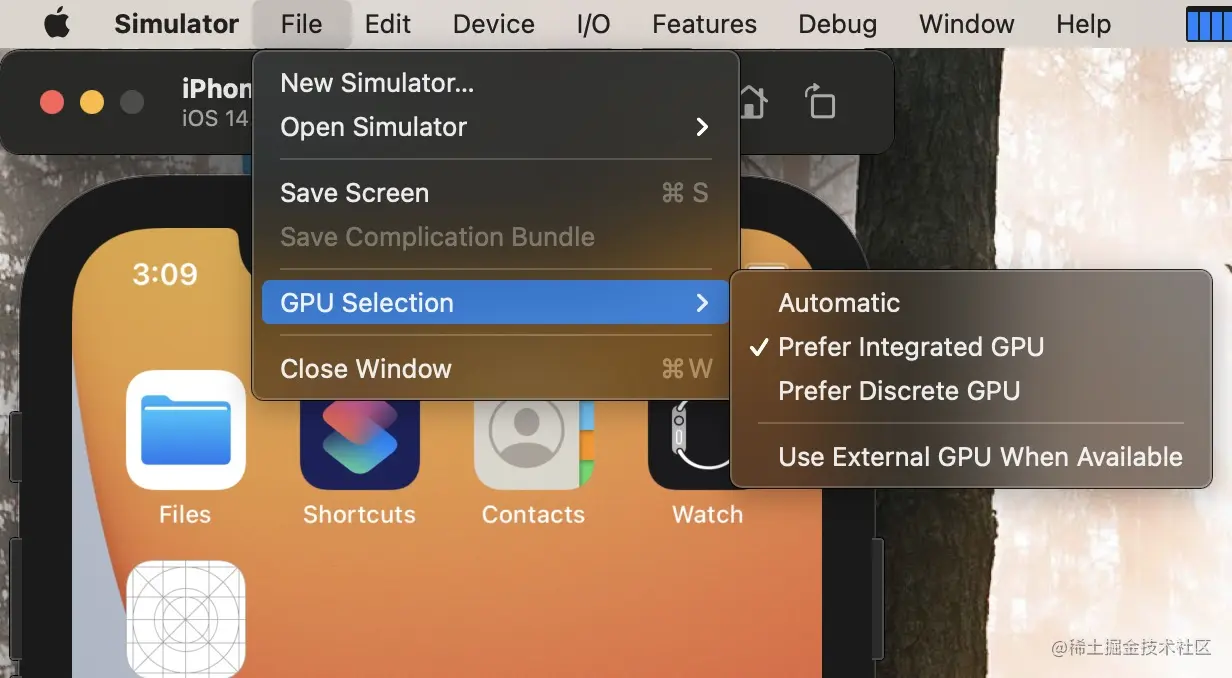Choose Close Window from File menu

point(496,369)
